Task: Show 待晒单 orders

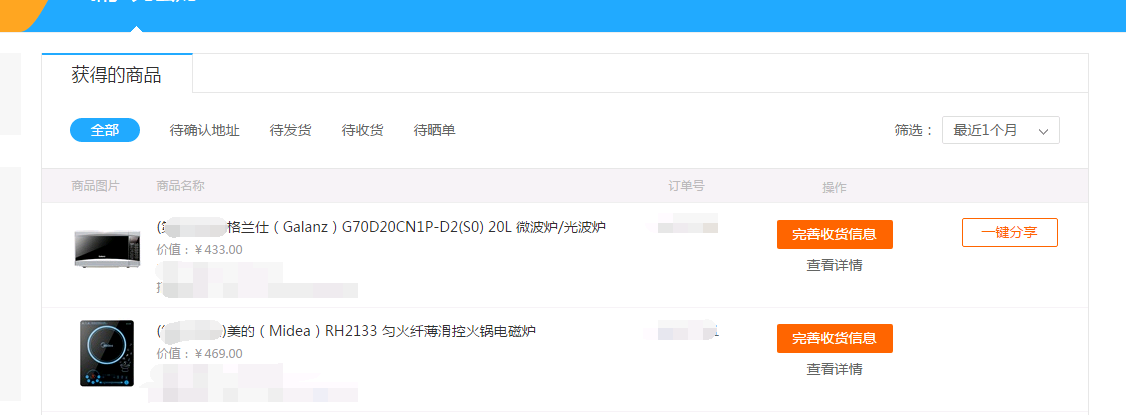Action: tap(434, 131)
